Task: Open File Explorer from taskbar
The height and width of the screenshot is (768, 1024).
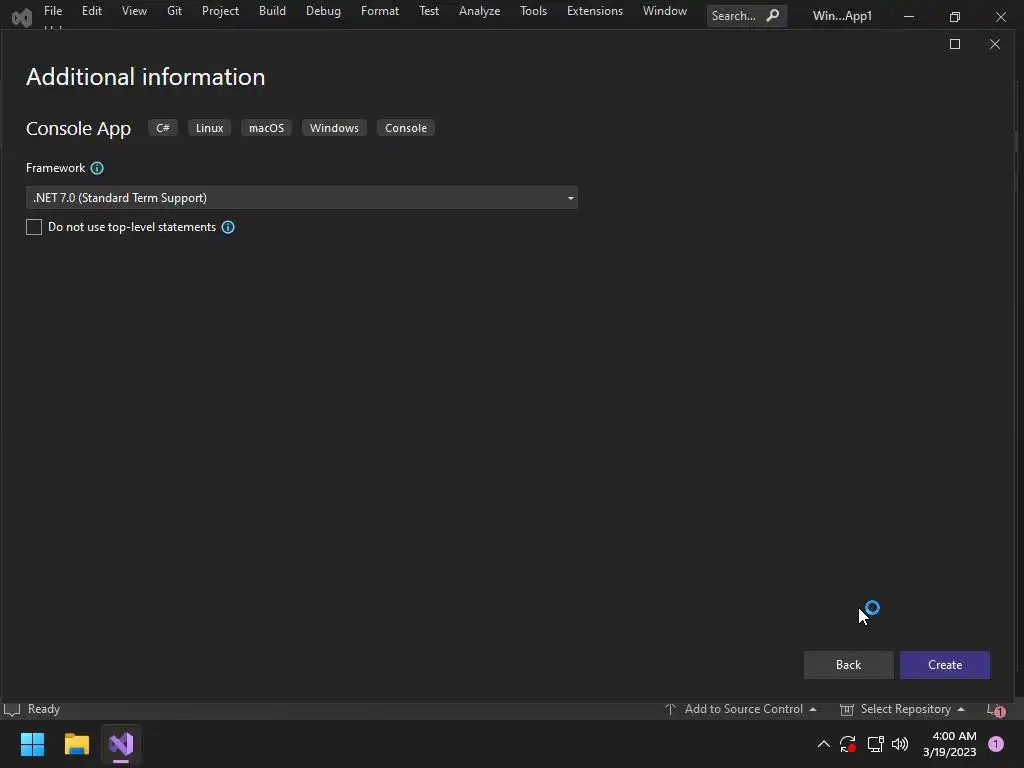Action: 76,744
